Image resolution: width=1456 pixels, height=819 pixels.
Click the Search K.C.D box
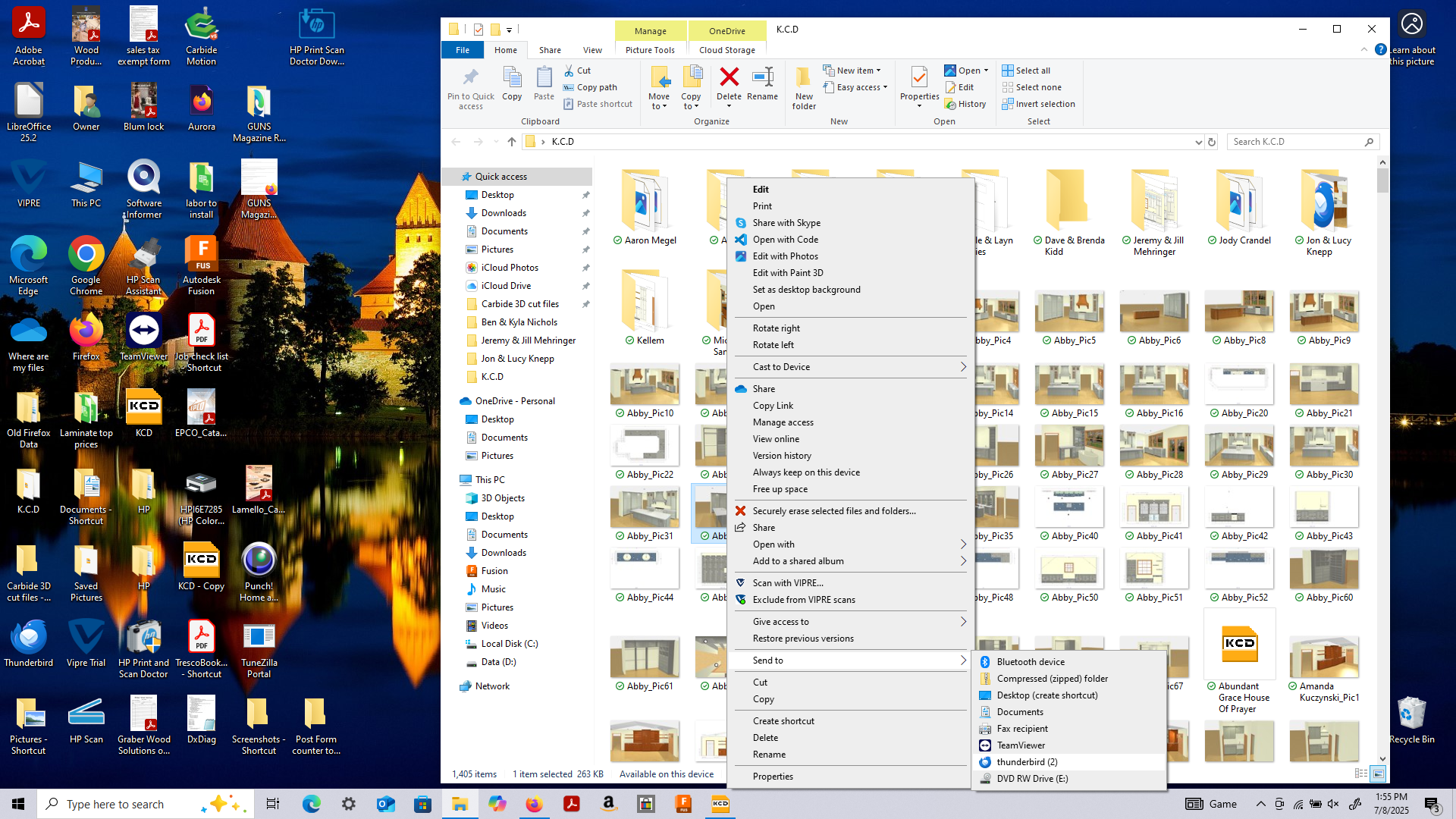[1297, 142]
